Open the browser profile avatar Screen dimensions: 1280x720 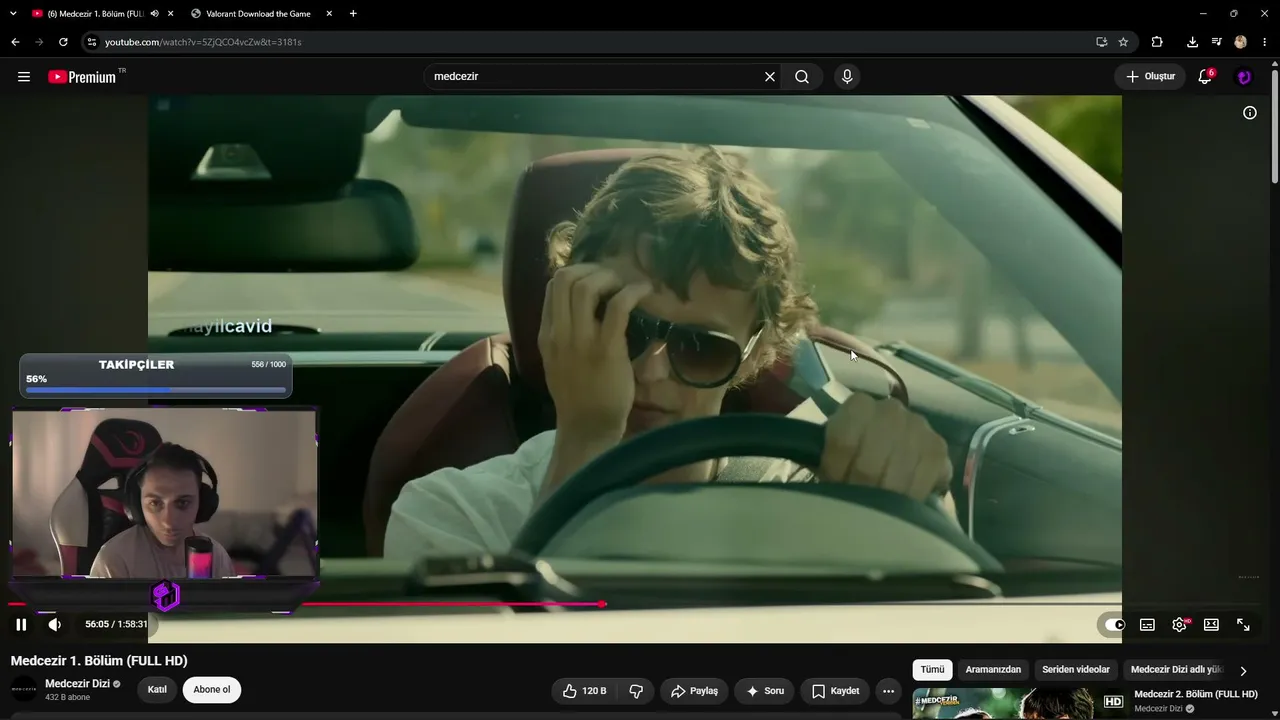point(1240,42)
